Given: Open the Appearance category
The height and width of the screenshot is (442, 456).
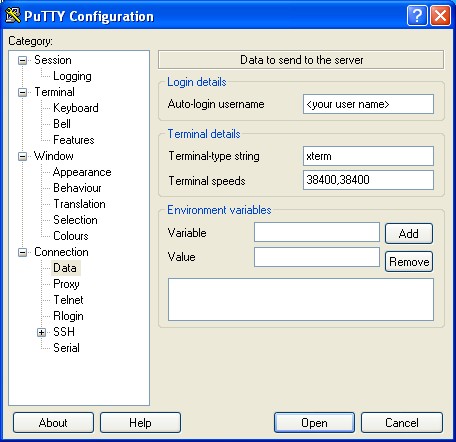Looking at the screenshot, I should pyautogui.click(x=82, y=172).
